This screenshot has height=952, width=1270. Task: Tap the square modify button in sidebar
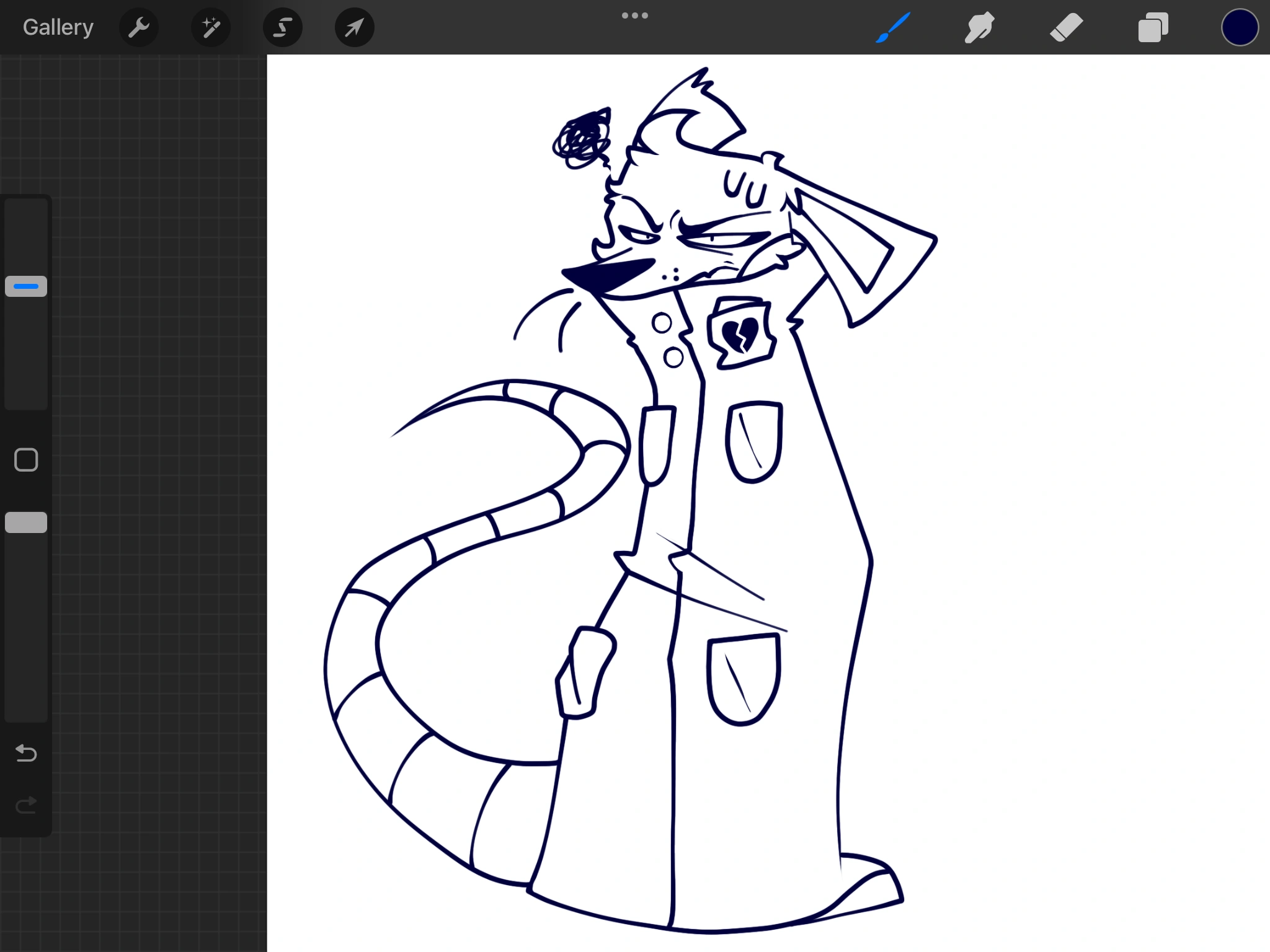coord(26,460)
